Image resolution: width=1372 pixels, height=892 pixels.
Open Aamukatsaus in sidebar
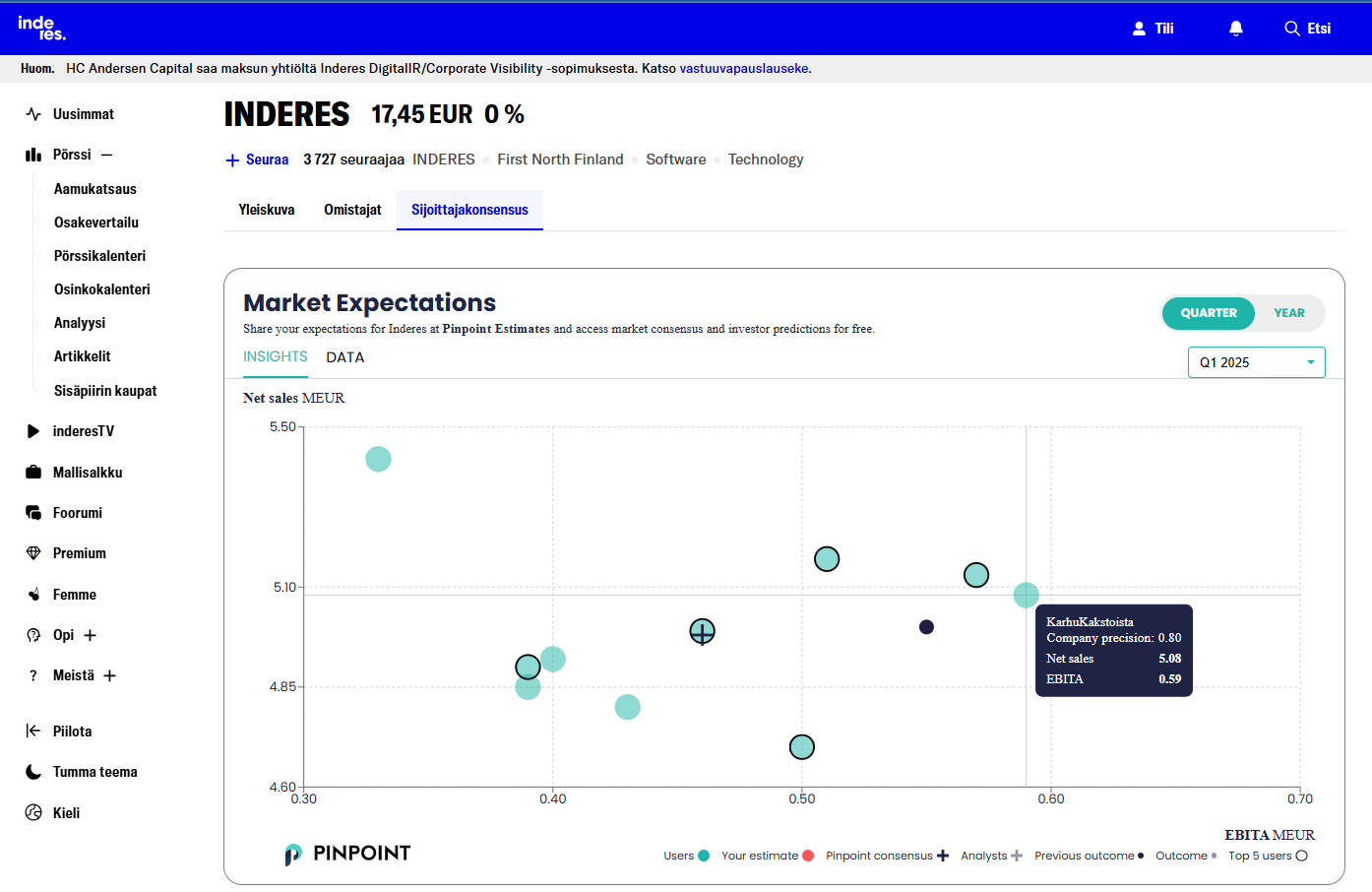coord(95,189)
